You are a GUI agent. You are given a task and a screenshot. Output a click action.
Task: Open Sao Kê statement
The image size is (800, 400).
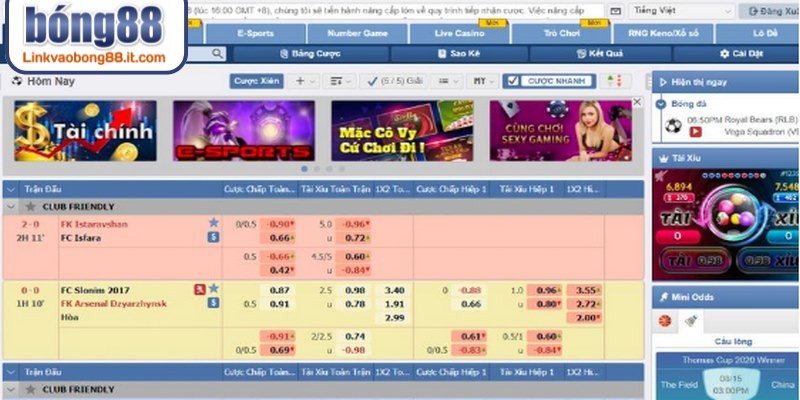click(459, 54)
